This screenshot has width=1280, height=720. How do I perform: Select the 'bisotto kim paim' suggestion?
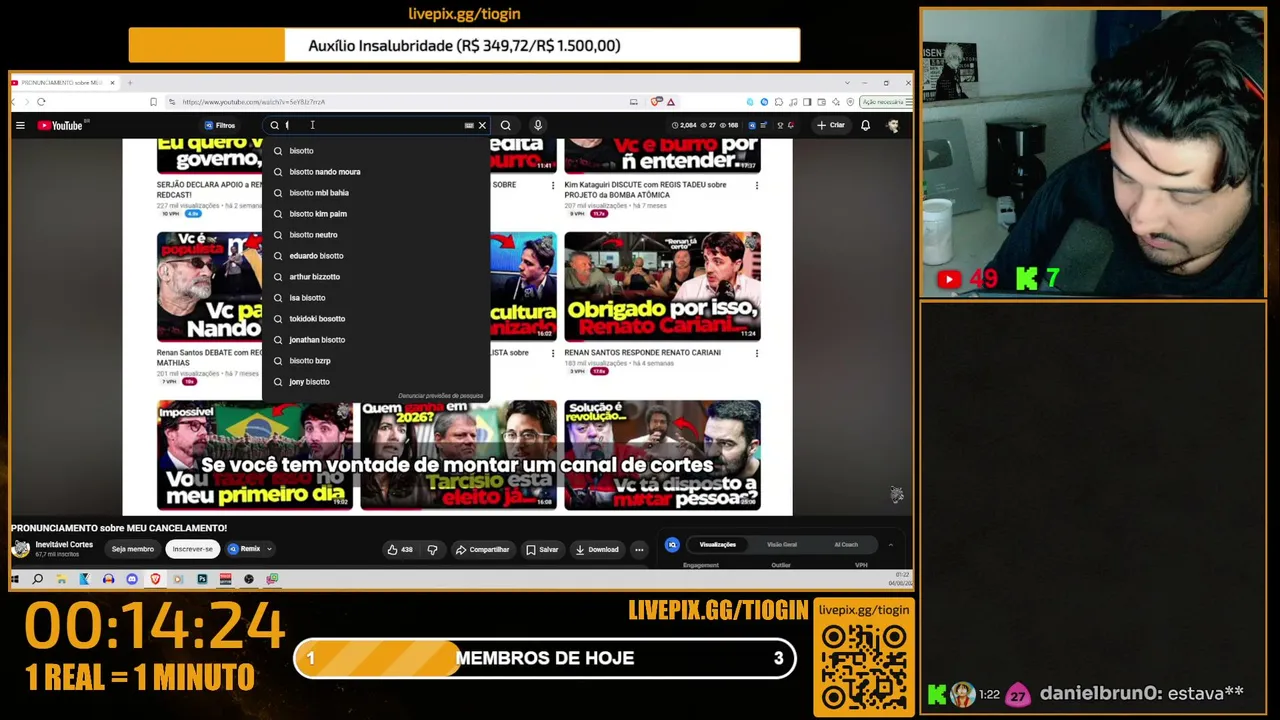[x=375, y=214]
